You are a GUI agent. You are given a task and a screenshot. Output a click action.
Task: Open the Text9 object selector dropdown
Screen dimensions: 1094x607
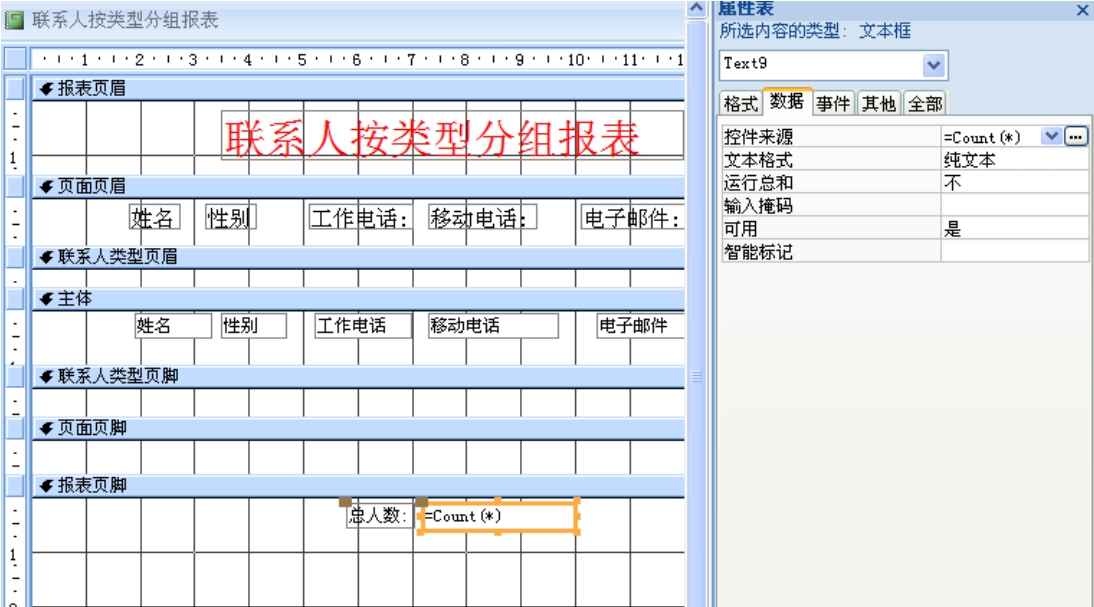point(934,65)
